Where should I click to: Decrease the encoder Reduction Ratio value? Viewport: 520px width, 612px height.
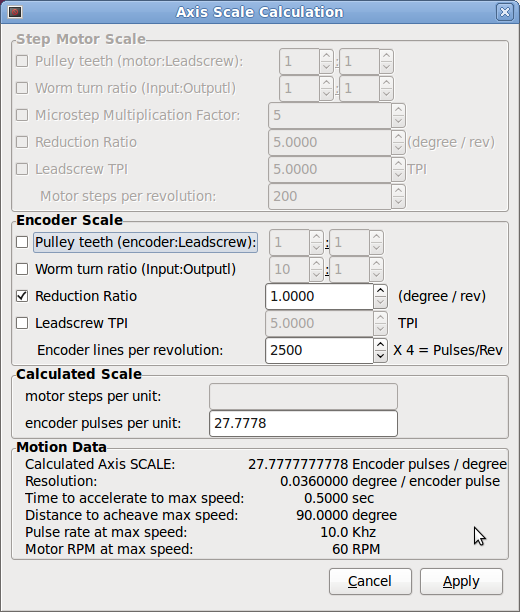tap(380, 302)
